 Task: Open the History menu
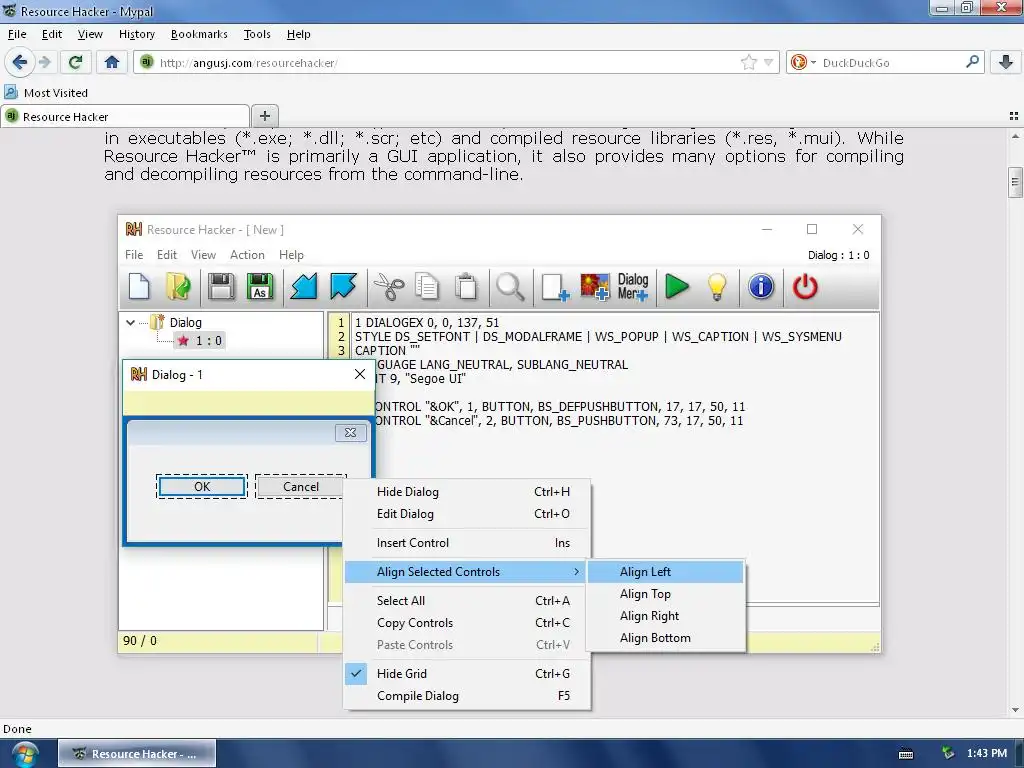click(136, 34)
